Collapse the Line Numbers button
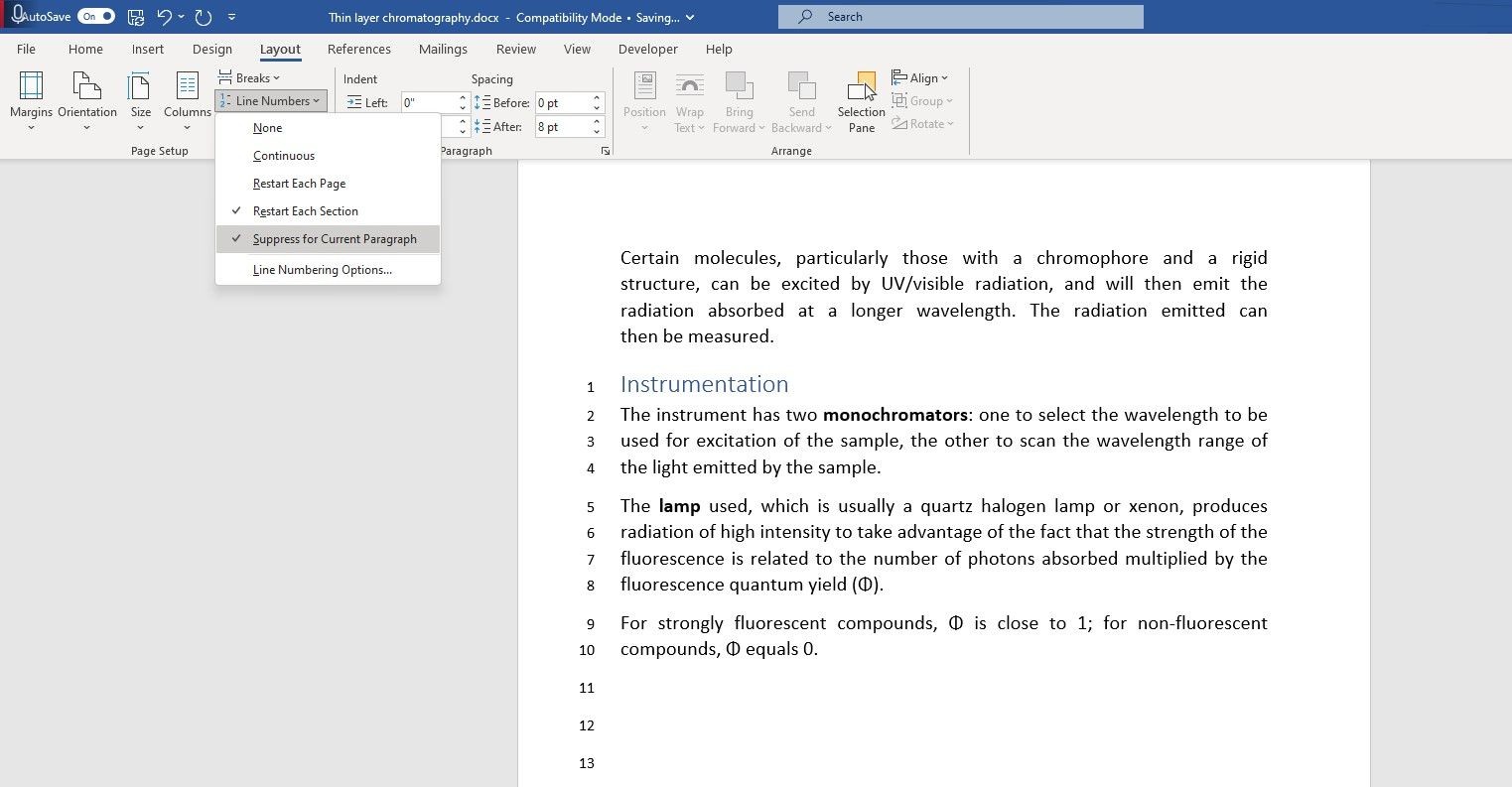The image size is (1512, 787). point(270,101)
